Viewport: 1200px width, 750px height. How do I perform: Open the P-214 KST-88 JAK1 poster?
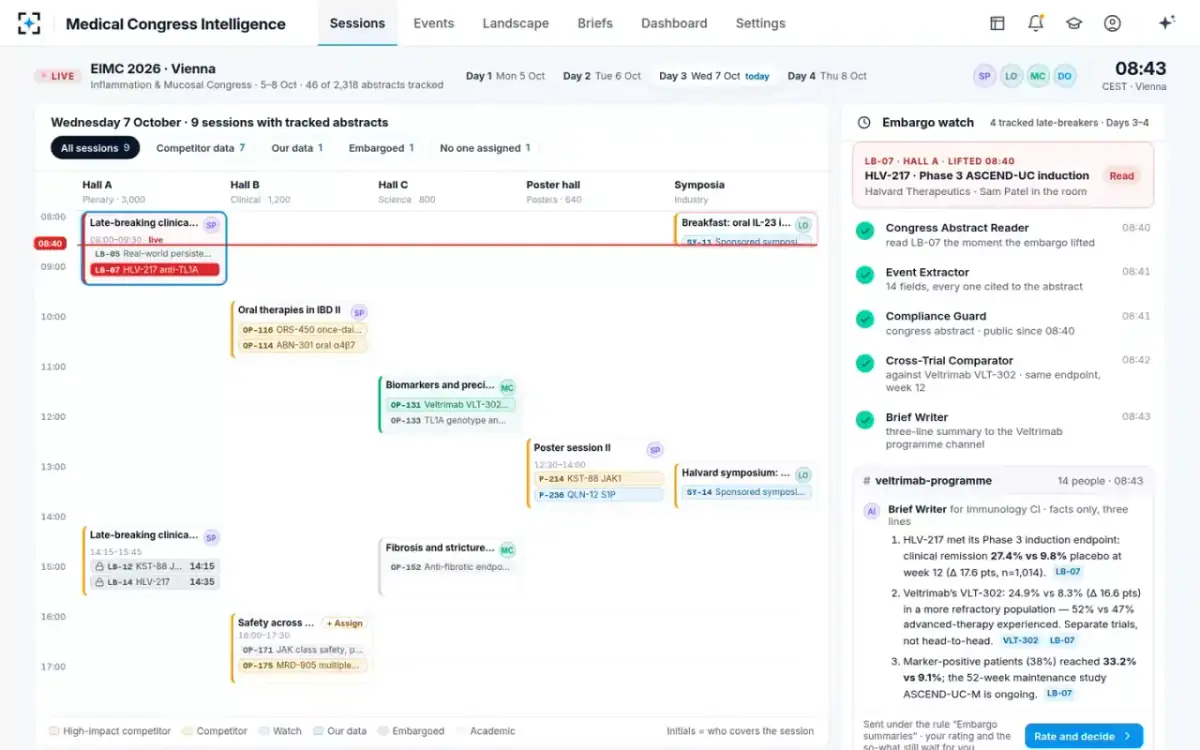click(600, 479)
